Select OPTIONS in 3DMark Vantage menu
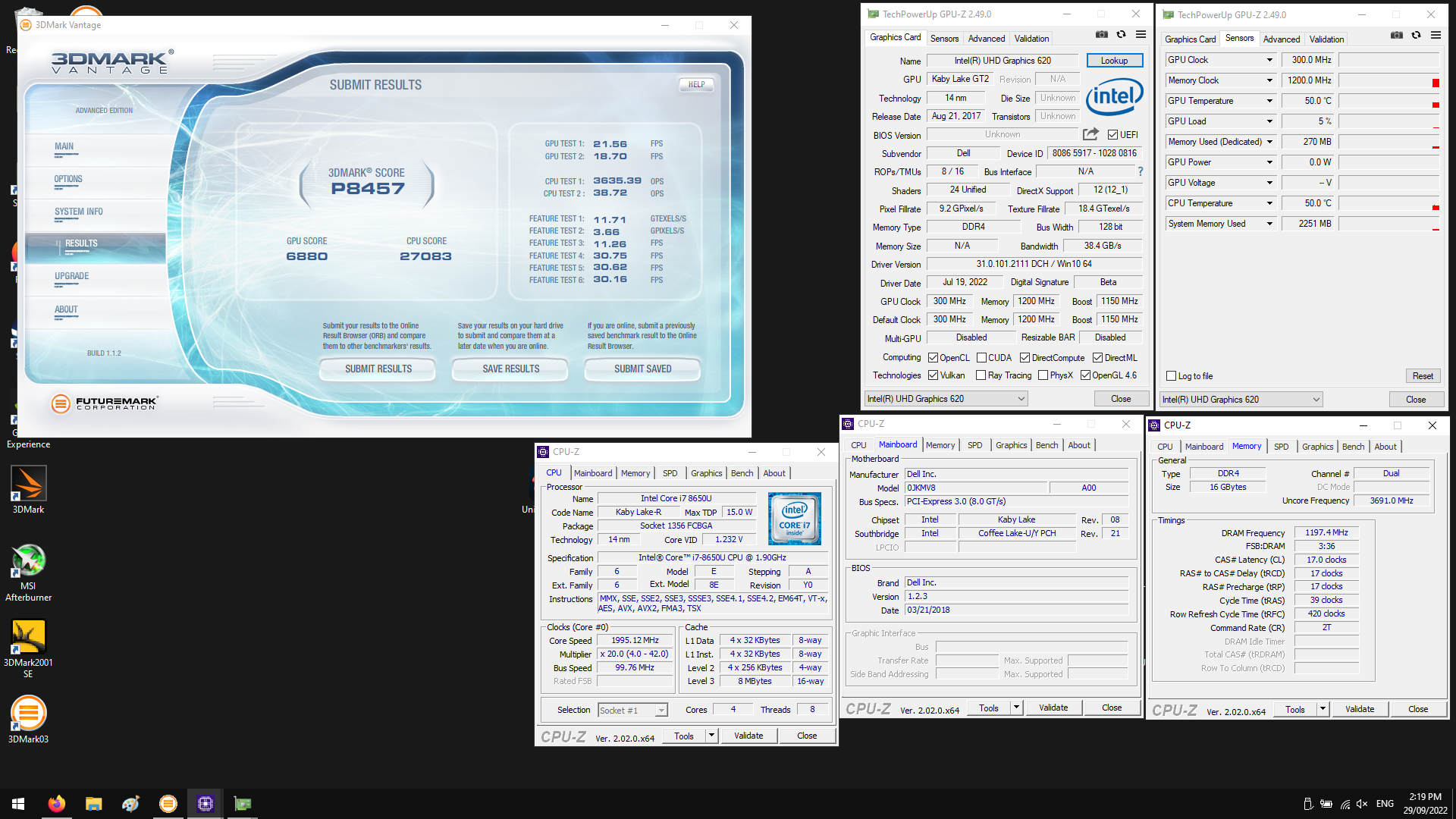This screenshot has height=819, width=1456. 68,179
